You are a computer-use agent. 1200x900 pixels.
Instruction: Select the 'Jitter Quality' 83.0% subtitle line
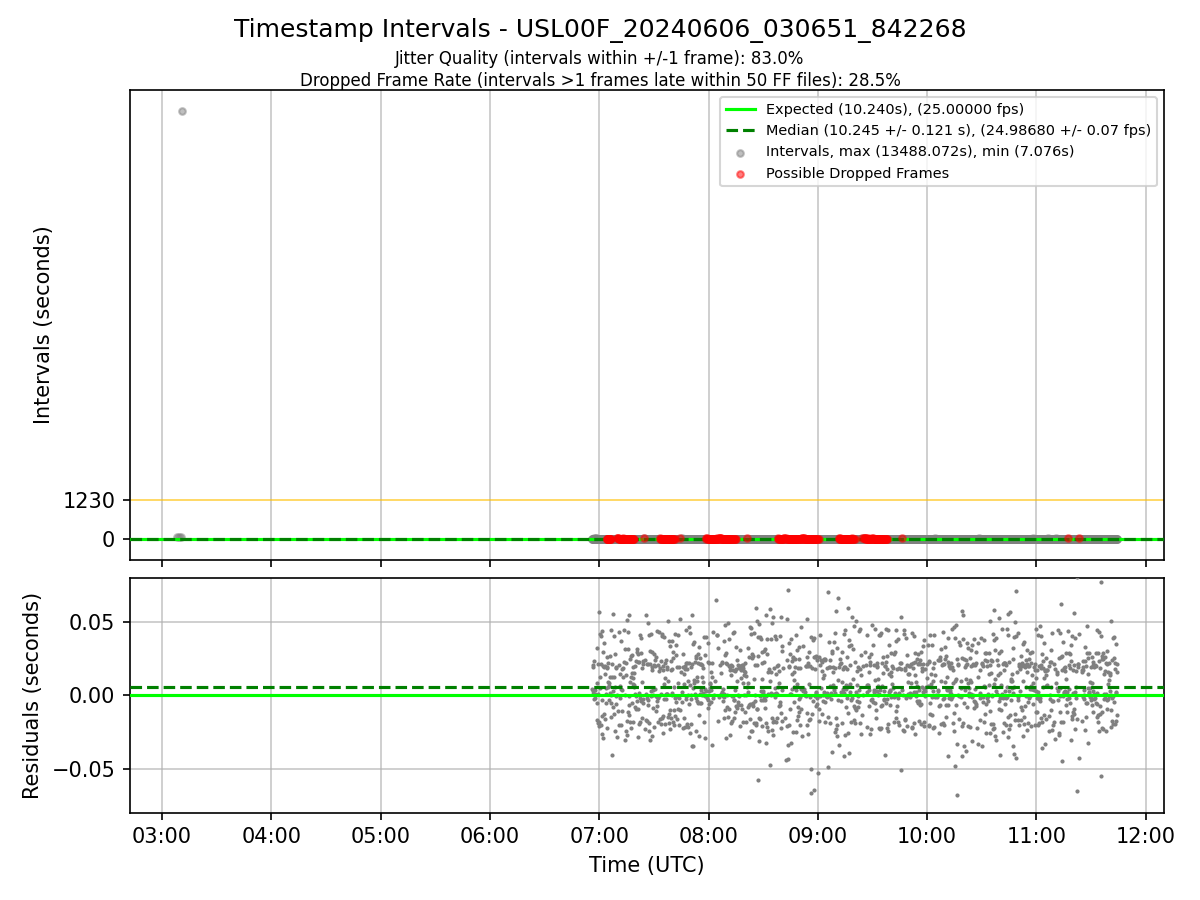599,58
